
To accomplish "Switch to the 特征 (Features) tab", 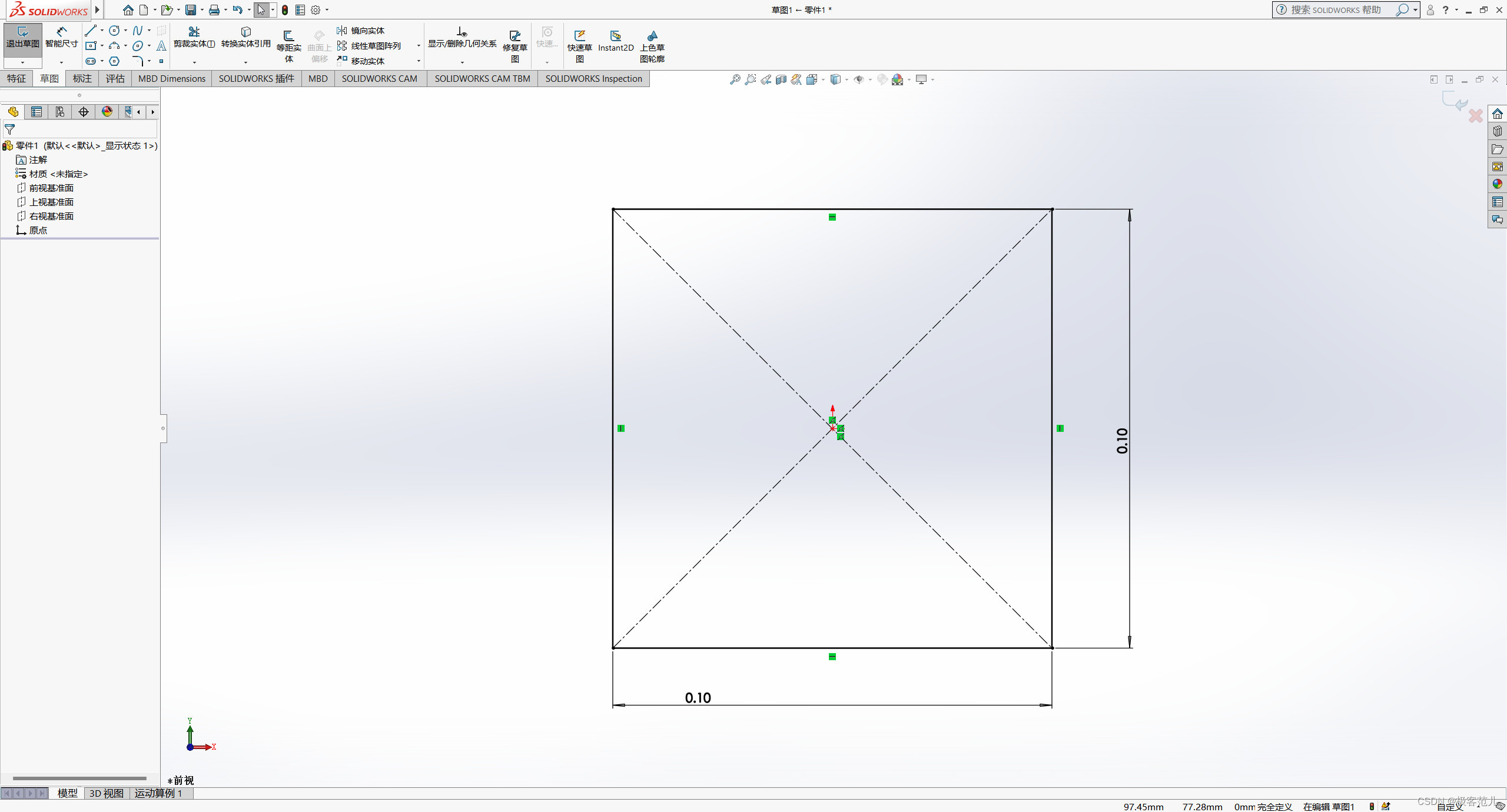I will 16,79.
